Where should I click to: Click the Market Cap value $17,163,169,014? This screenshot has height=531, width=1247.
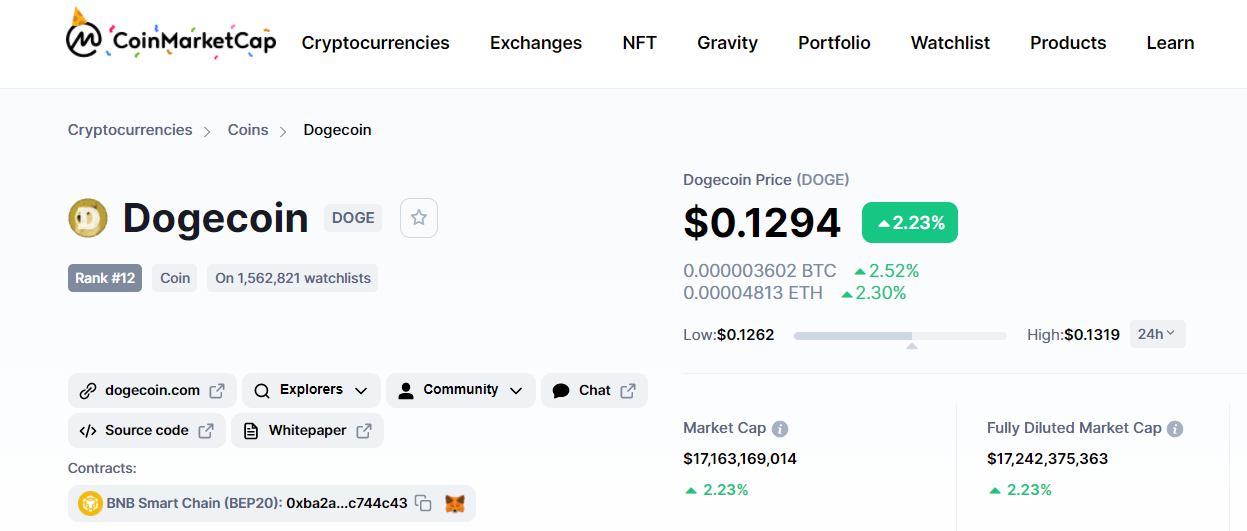pyautogui.click(x=740, y=459)
